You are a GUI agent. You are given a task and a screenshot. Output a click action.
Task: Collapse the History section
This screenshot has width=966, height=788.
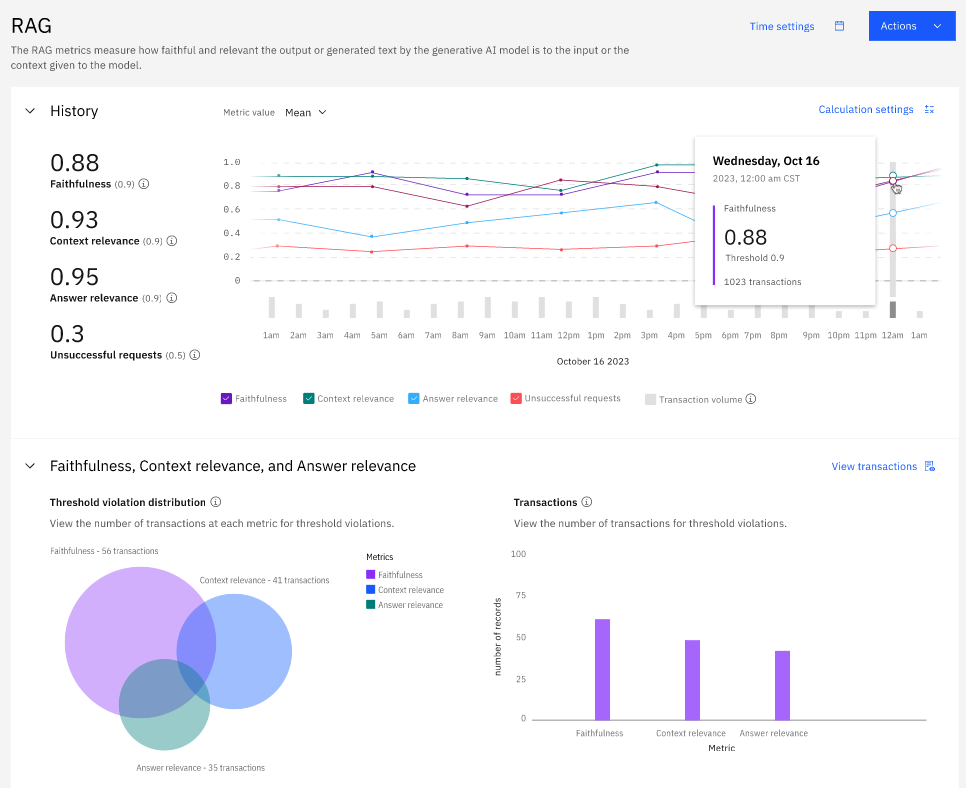coord(30,111)
